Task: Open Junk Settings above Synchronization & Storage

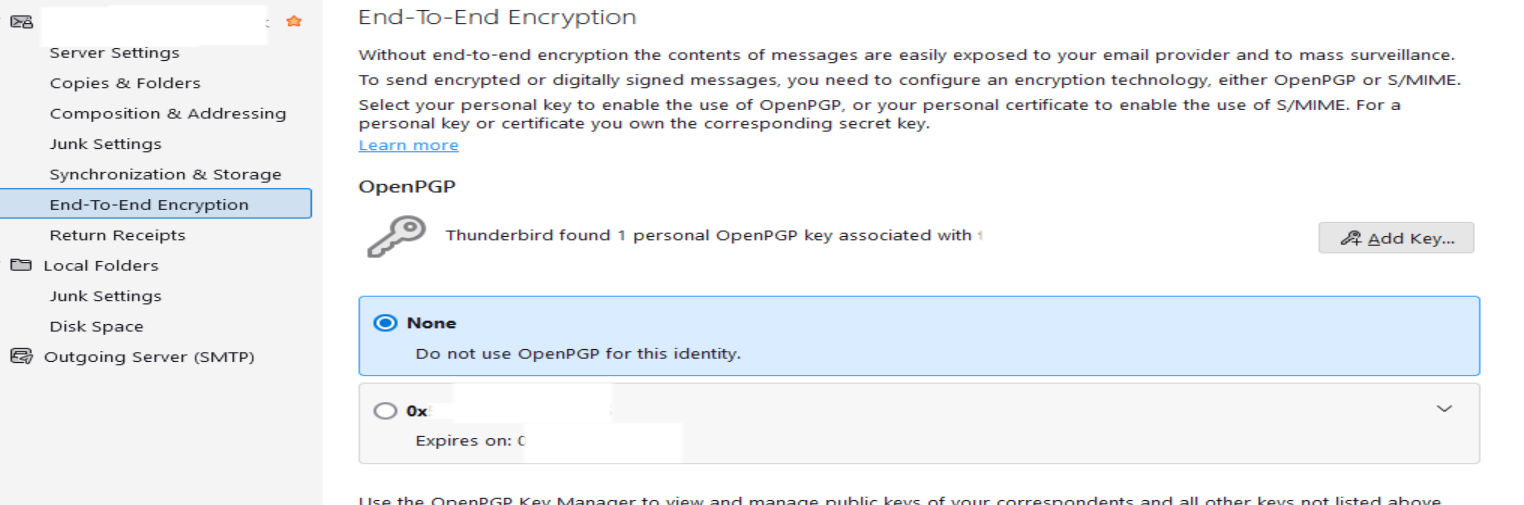Action: [x=105, y=144]
